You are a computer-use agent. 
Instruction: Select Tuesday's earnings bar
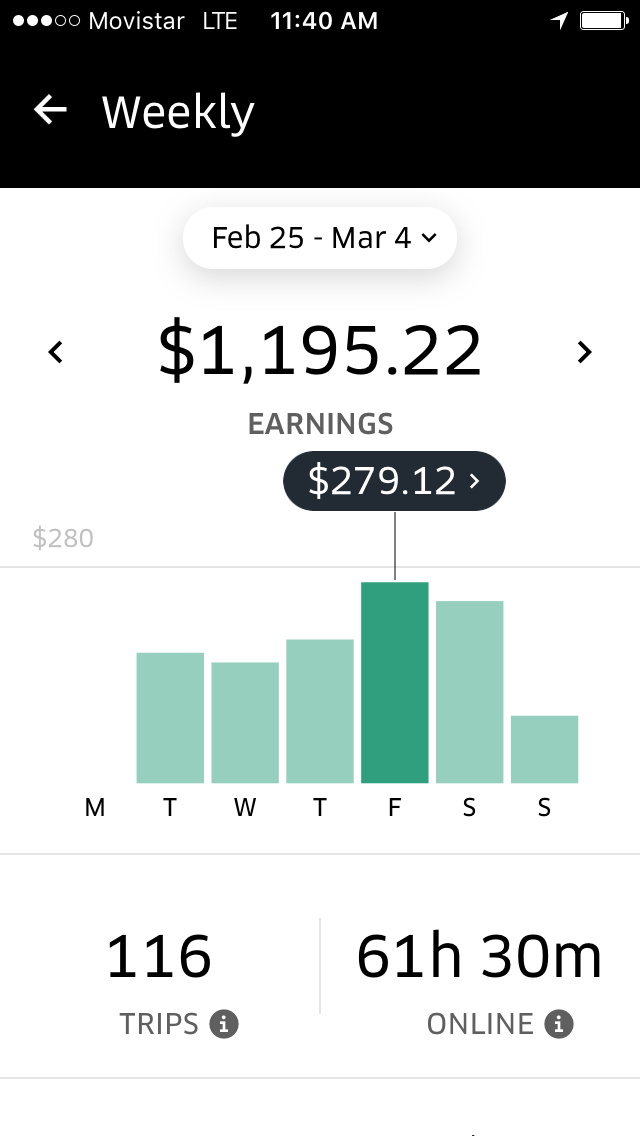pos(170,718)
